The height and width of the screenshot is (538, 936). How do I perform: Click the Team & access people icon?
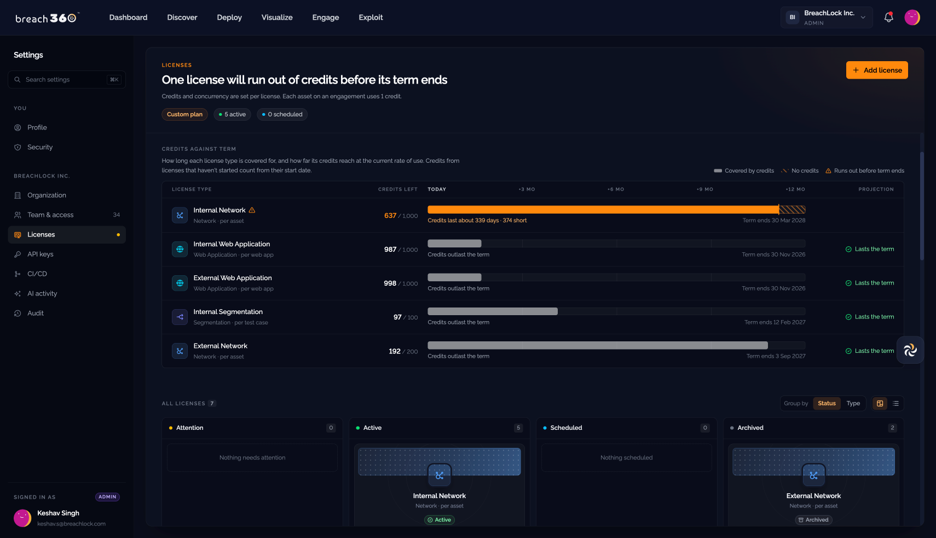tap(17, 215)
